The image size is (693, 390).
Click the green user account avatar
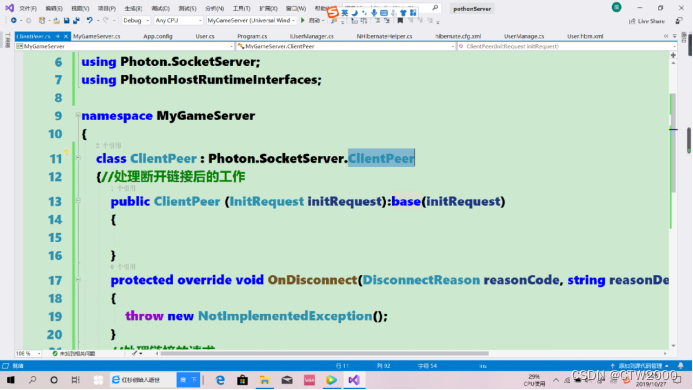coord(617,8)
